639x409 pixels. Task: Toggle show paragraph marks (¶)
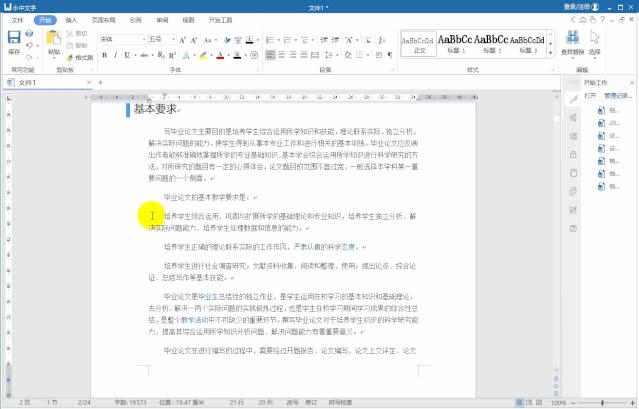point(390,55)
